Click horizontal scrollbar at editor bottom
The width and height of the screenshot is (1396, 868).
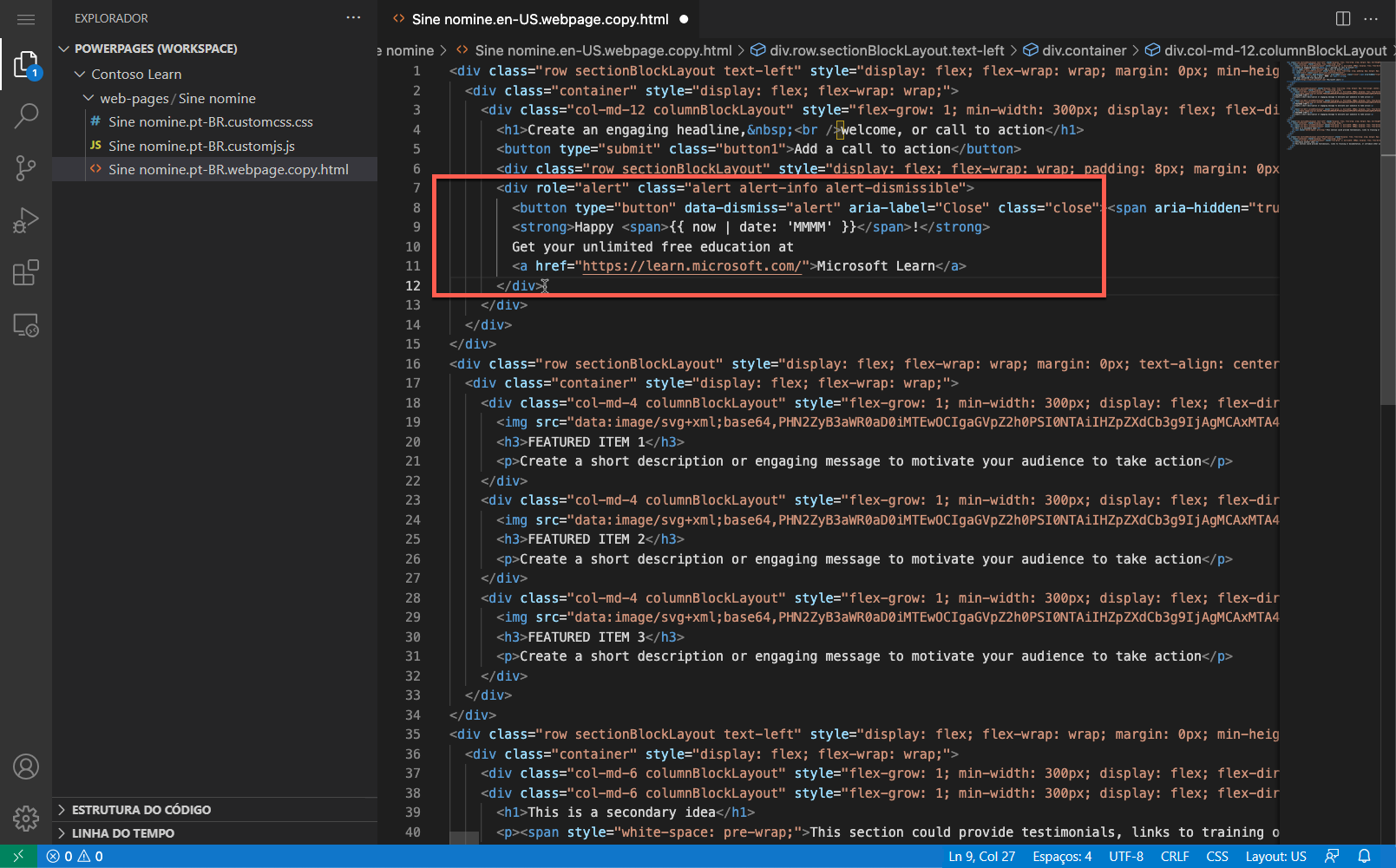pyautogui.click(x=464, y=838)
